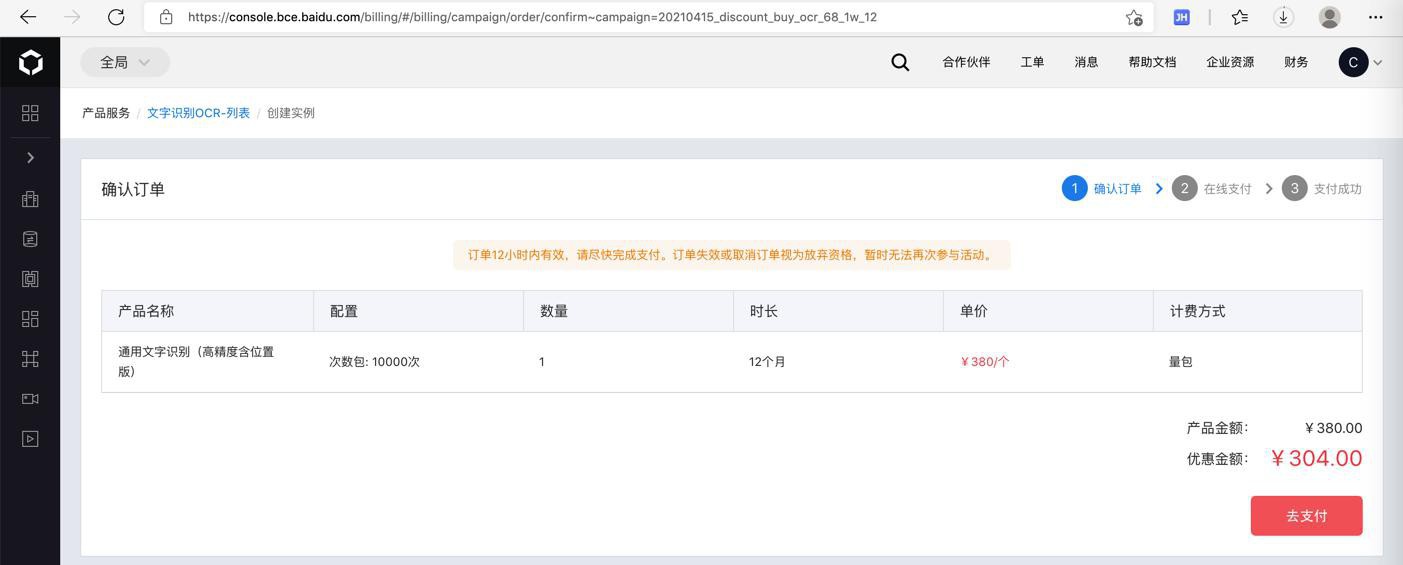Screen dimensions: 1403x565
Task: Click the scan frame icon in sidebar
Action: tap(30, 279)
